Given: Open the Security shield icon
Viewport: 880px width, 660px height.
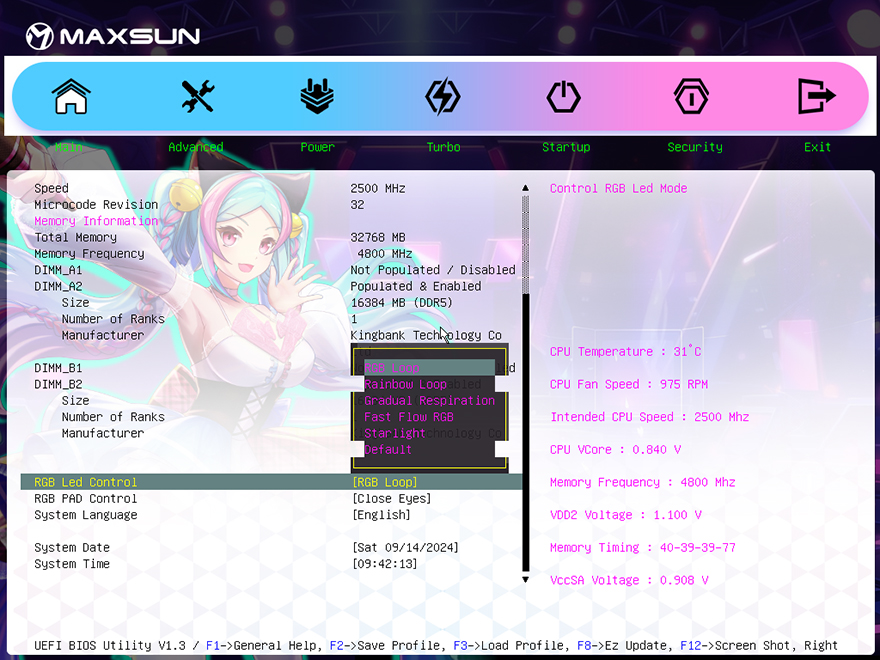Looking at the screenshot, I should pyautogui.click(x=691, y=96).
